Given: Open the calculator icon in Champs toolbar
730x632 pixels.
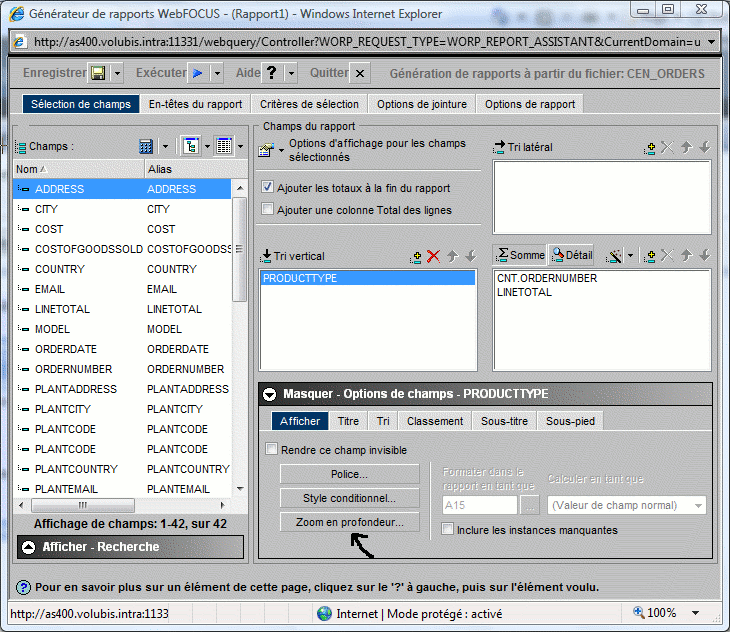Looking at the screenshot, I should (x=146, y=146).
